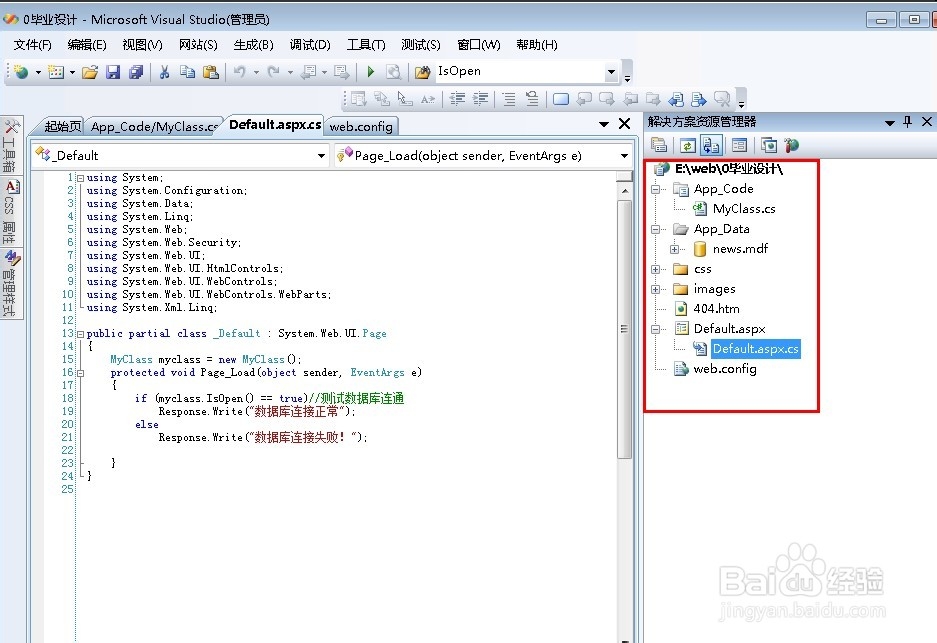The height and width of the screenshot is (643, 937).
Task: Select MyClass.cs in Solution Explorer
Action: click(744, 209)
